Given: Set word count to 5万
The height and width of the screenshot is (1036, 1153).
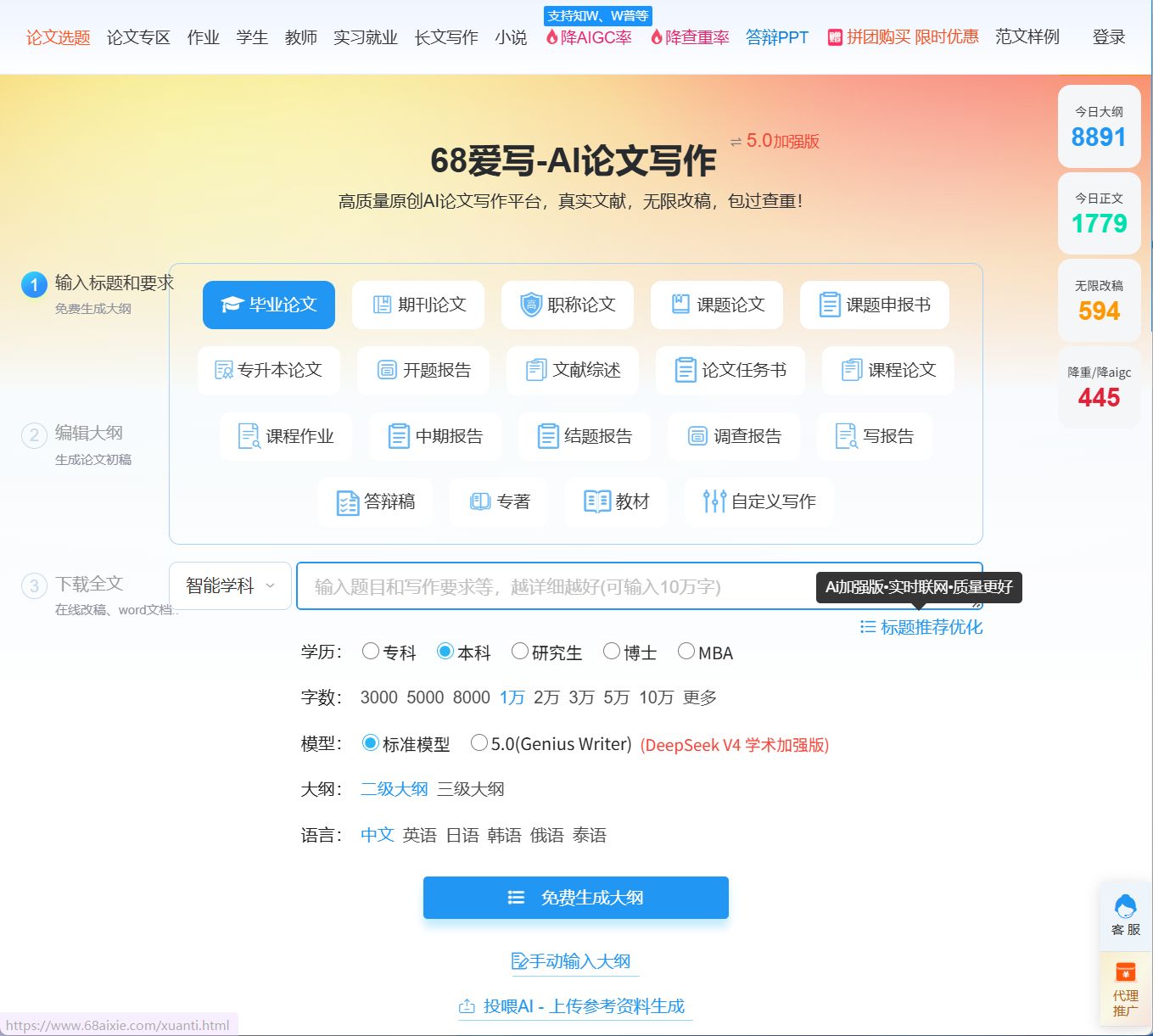Looking at the screenshot, I should [x=617, y=697].
